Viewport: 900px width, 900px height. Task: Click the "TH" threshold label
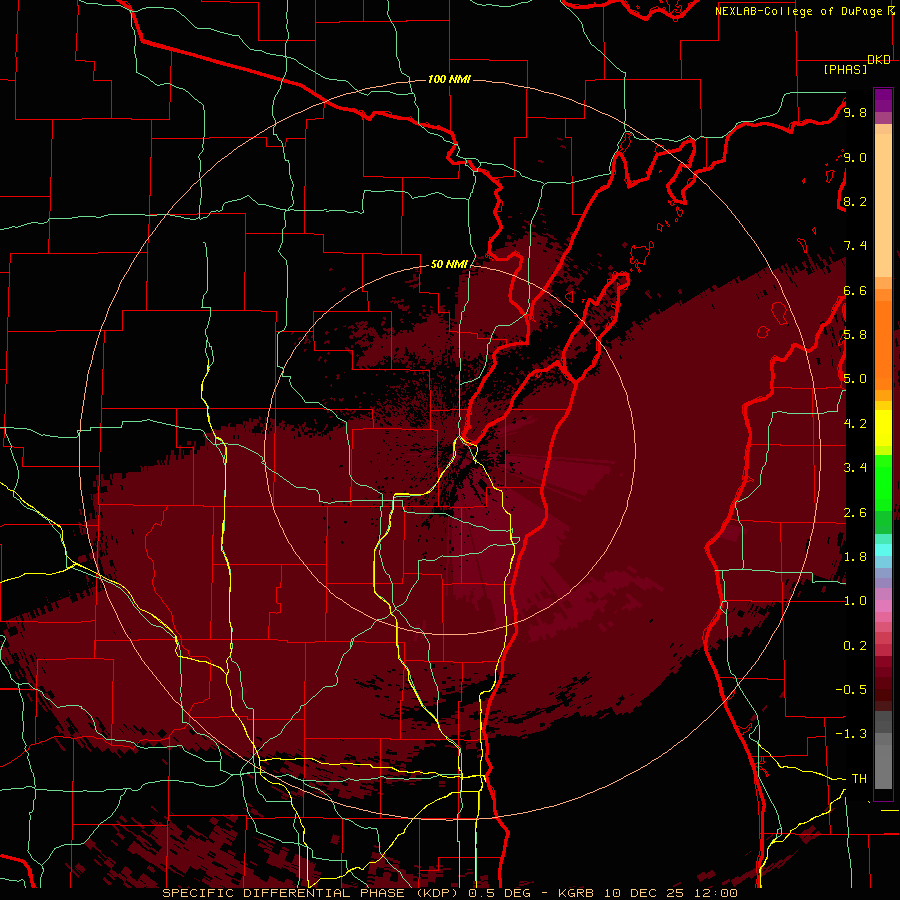[859, 779]
